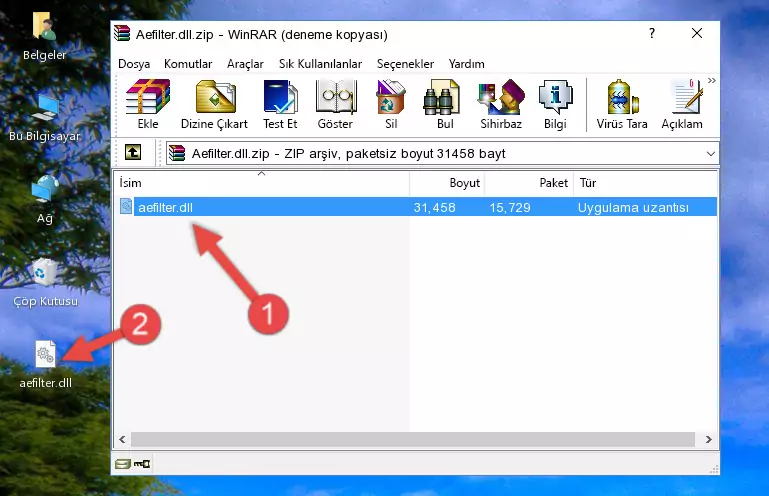
Task: Launch the Sihirbaz wizard
Action: pyautogui.click(x=501, y=104)
